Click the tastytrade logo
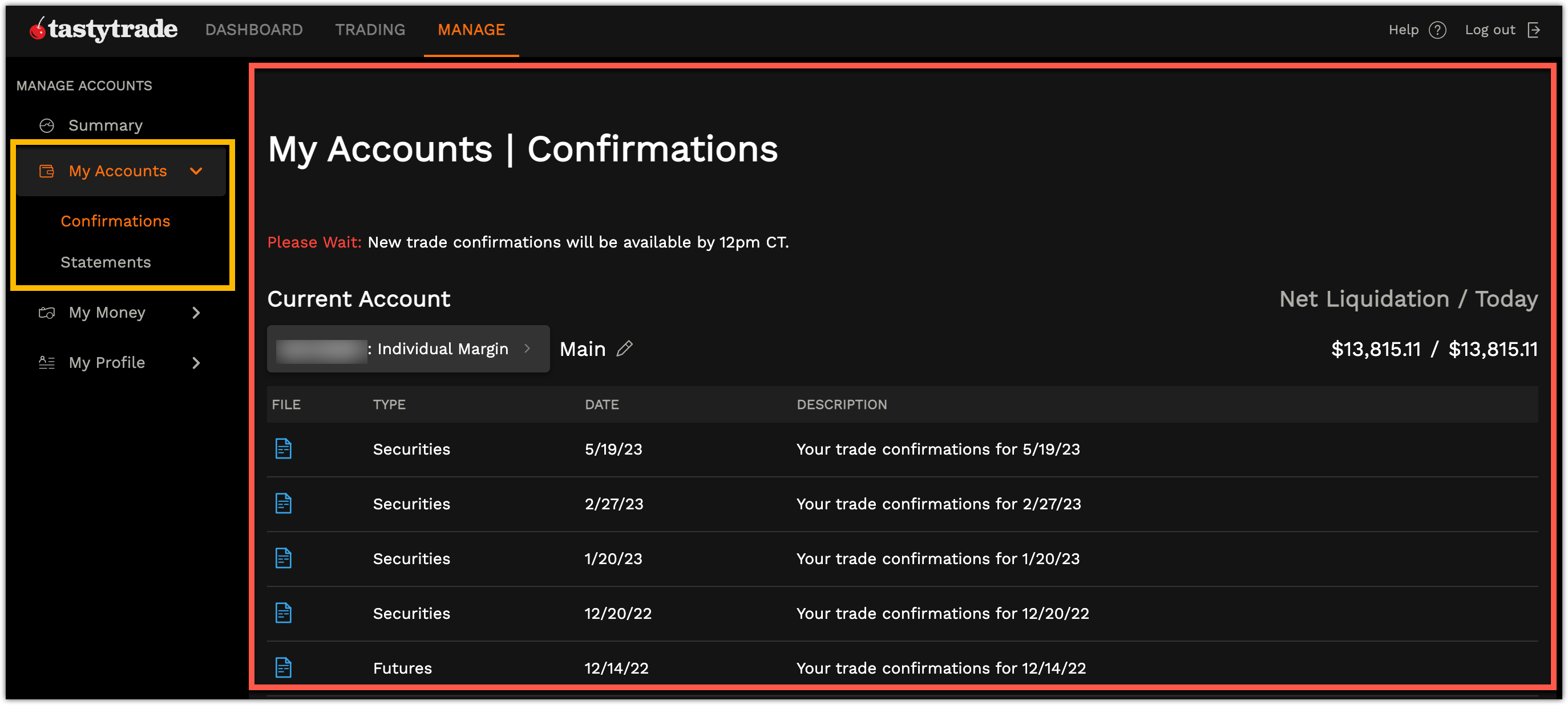 (x=103, y=29)
